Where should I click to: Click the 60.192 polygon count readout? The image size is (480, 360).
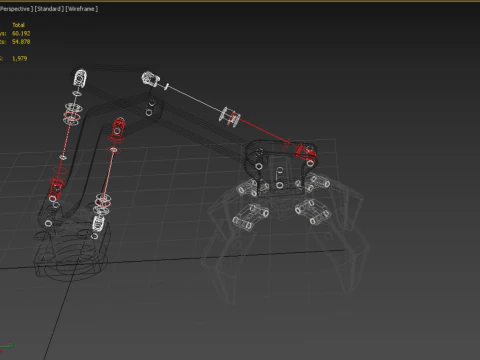pos(21,33)
